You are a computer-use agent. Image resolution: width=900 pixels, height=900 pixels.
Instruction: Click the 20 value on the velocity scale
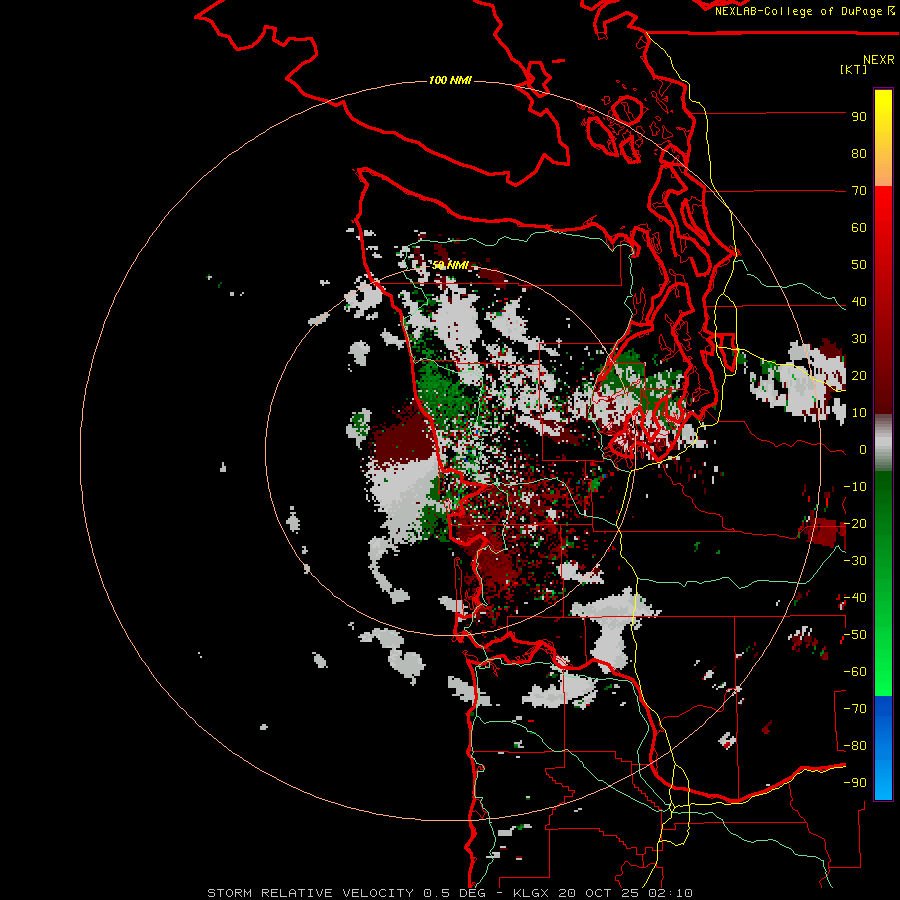[859, 376]
